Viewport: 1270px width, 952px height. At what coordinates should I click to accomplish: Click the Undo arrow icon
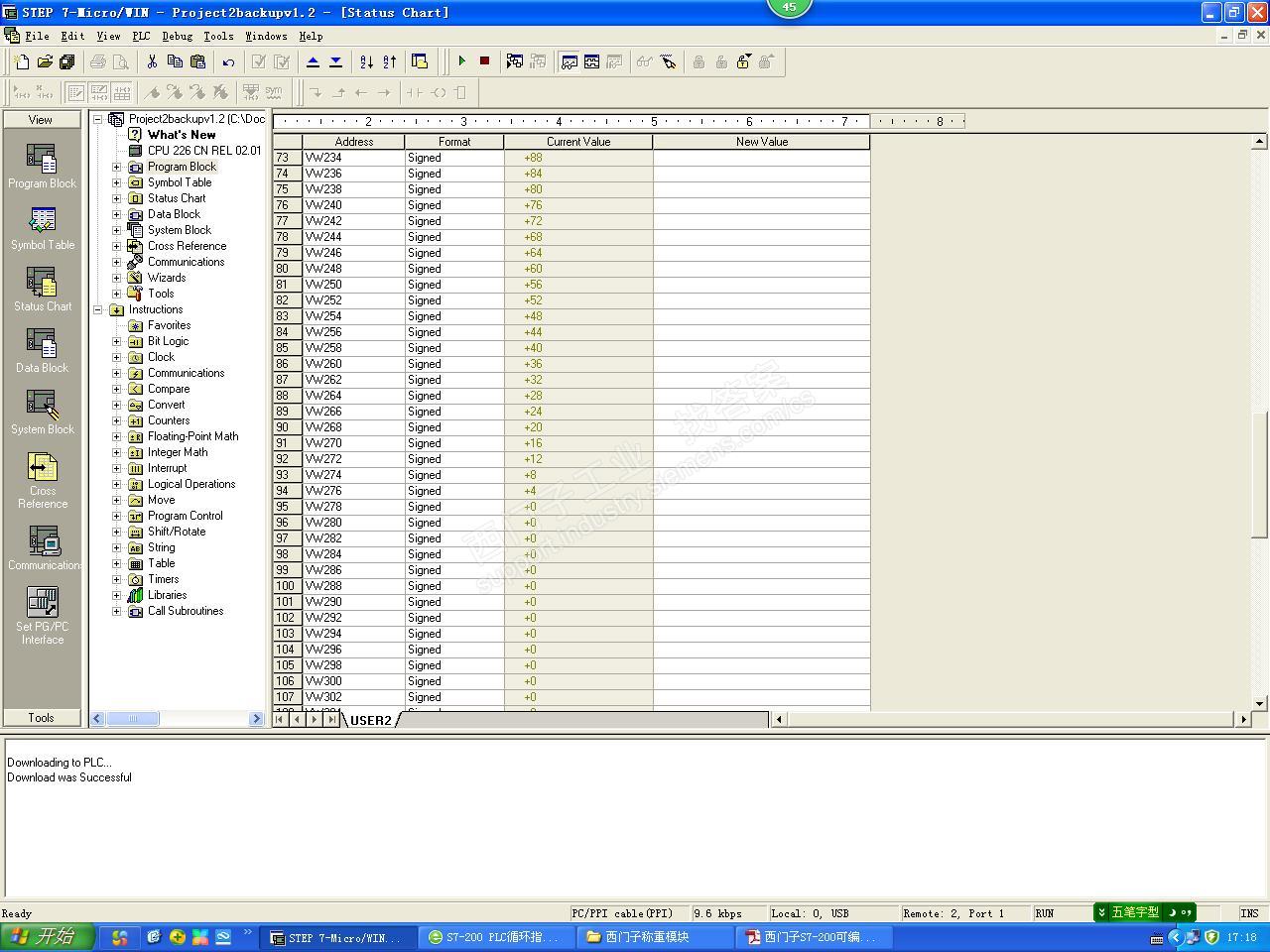point(228,61)
